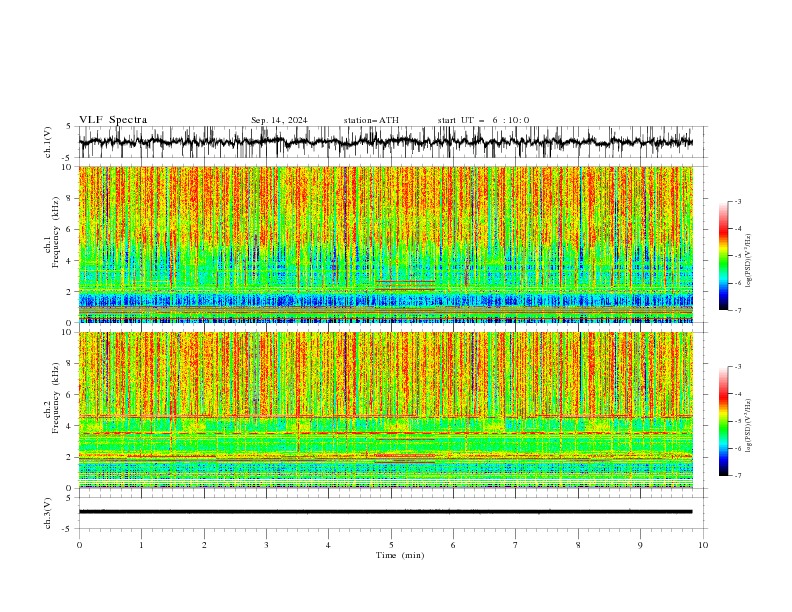The width and height of the screenshot is (792, 612).
Task: Click the time axis tick label "3"
Action: coord(266,545)
